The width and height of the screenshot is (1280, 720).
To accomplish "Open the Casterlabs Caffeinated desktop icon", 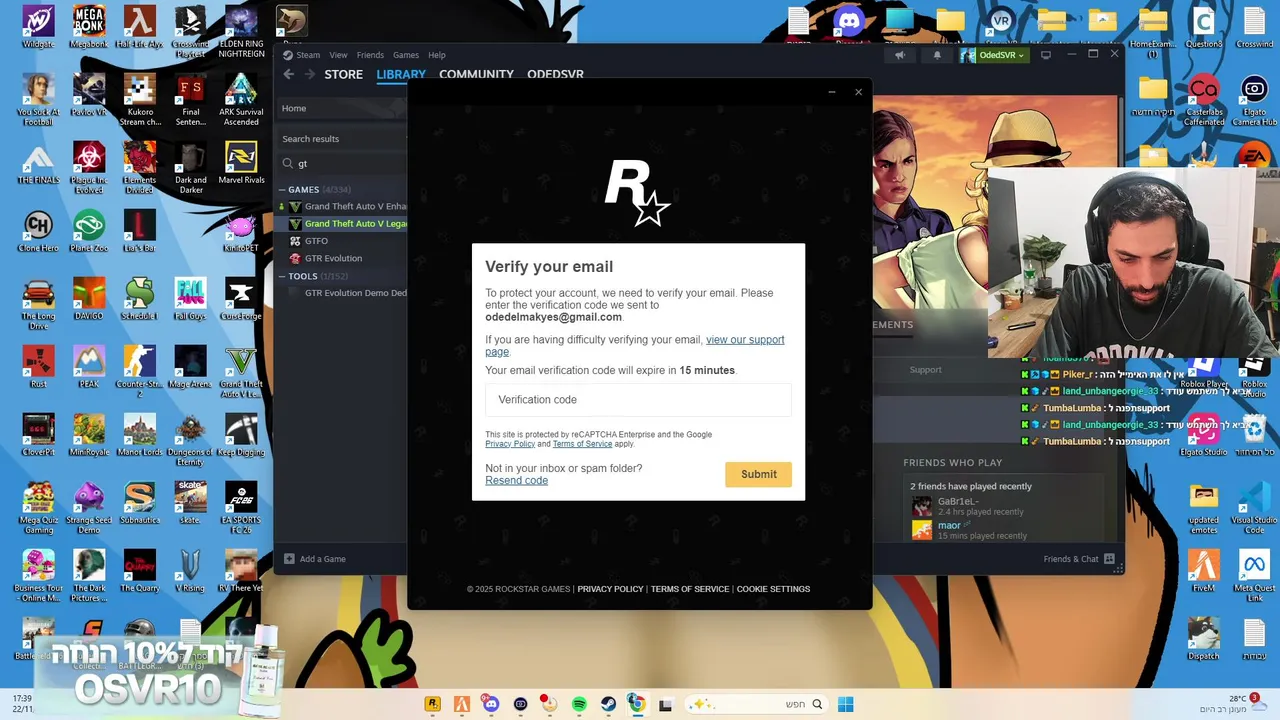I will coord(1204,99).
